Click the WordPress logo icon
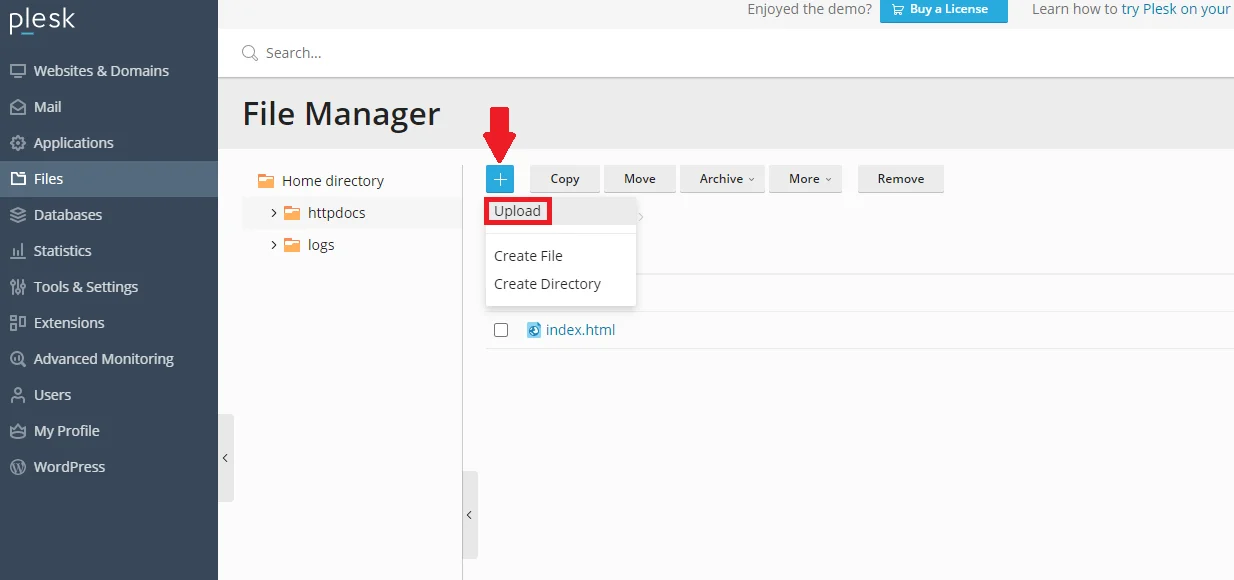This screenshot has width=1234, height=580. [17, 467]
